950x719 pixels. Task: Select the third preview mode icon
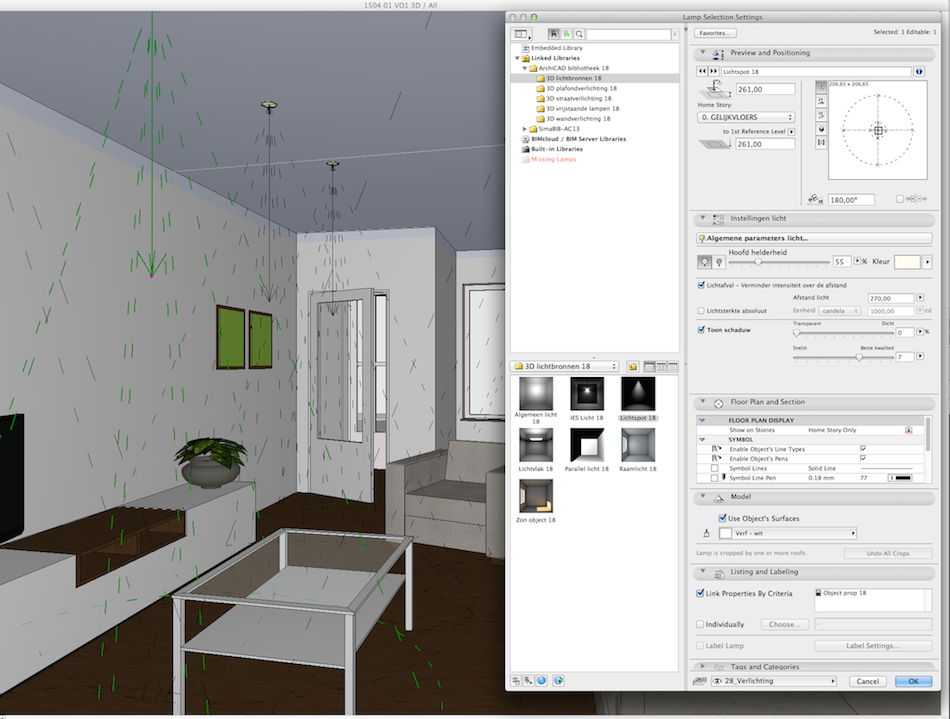click(x=821, y=115)
